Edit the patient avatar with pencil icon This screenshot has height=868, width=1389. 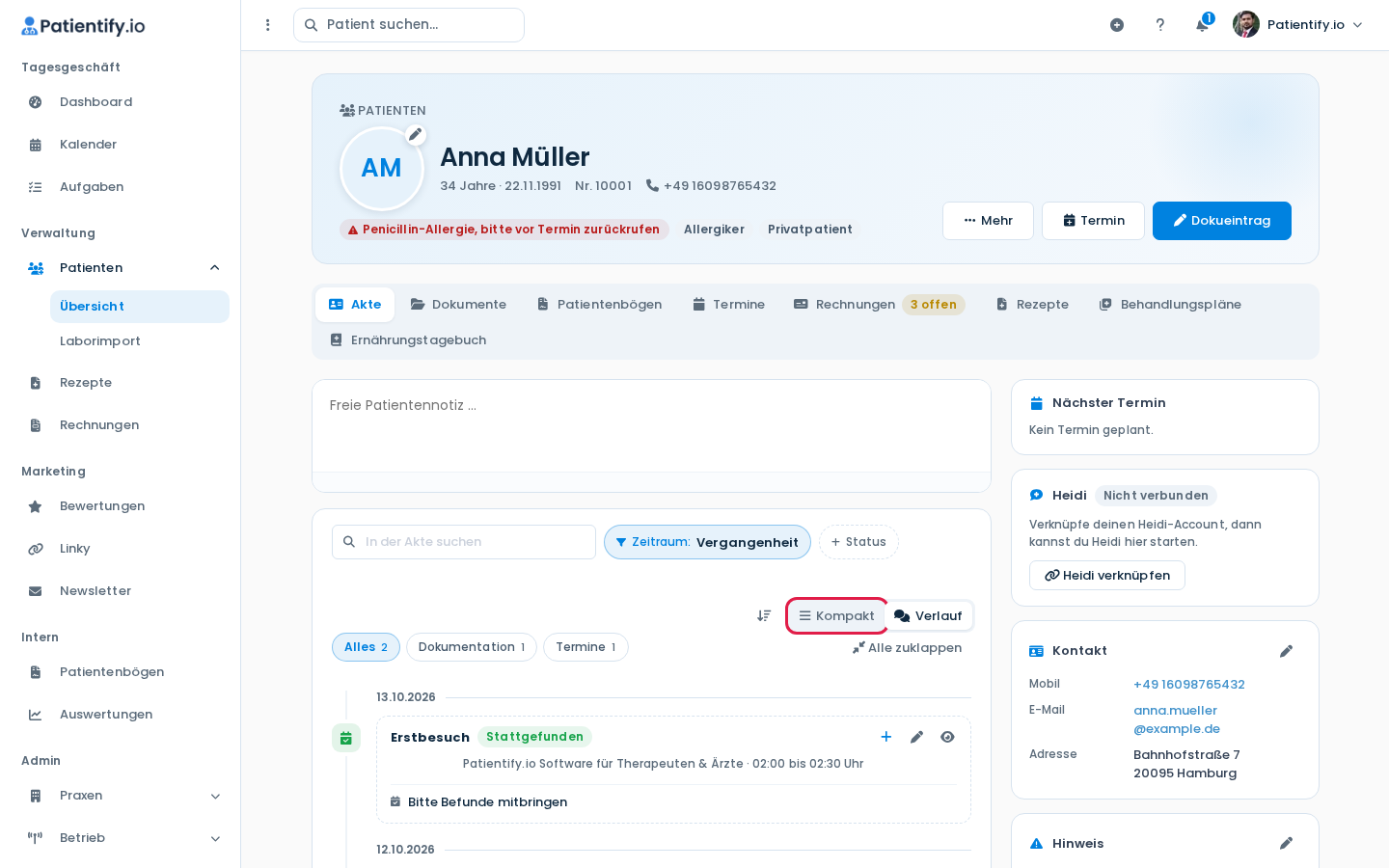click(x=415, y=135)
